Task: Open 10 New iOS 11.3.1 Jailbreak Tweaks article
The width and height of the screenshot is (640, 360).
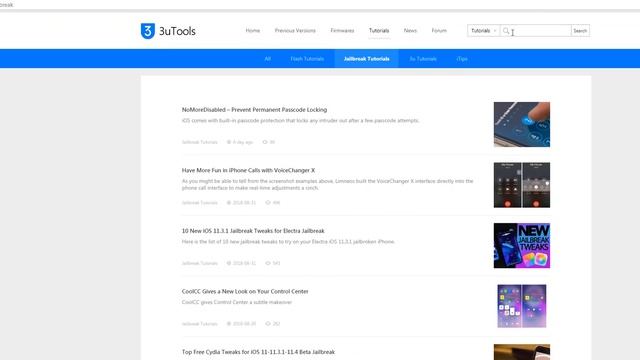Action: (253, 231)
